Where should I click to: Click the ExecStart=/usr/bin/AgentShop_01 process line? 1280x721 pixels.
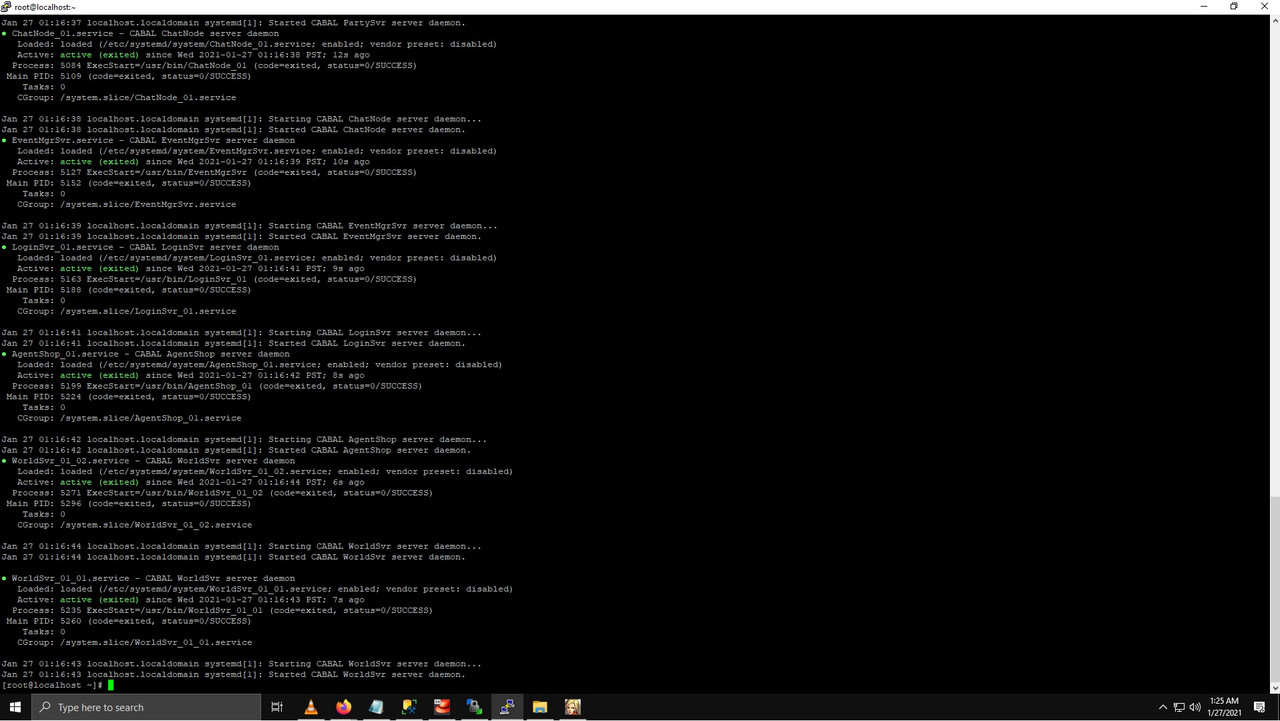pos(217,386)
